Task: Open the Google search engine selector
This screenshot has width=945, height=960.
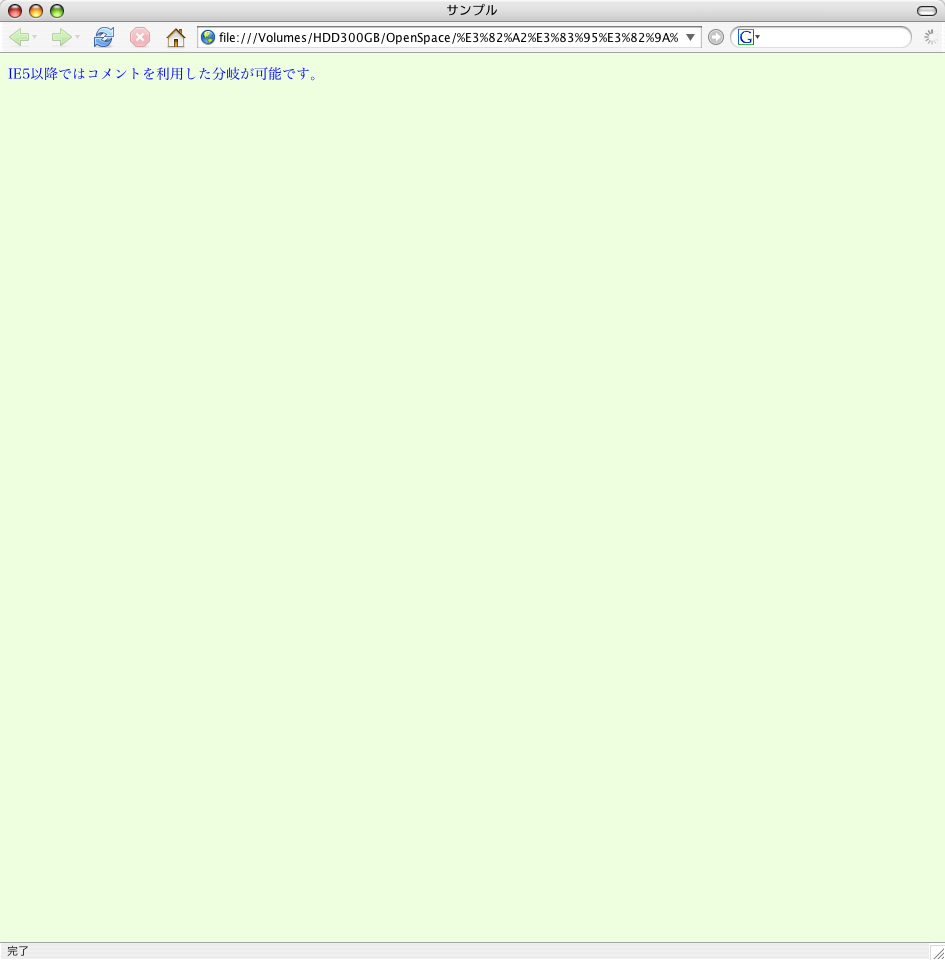Action: (x=749, y=37)
